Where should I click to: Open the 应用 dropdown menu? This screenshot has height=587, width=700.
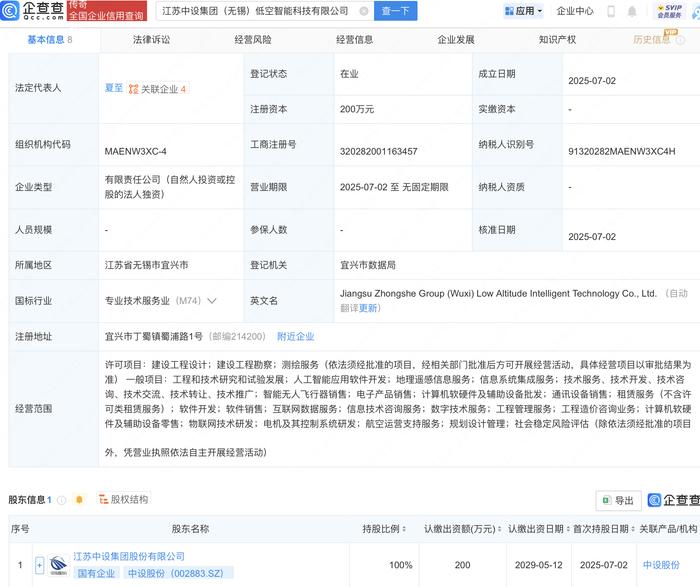pyautogui.click(x=523, y=11)
